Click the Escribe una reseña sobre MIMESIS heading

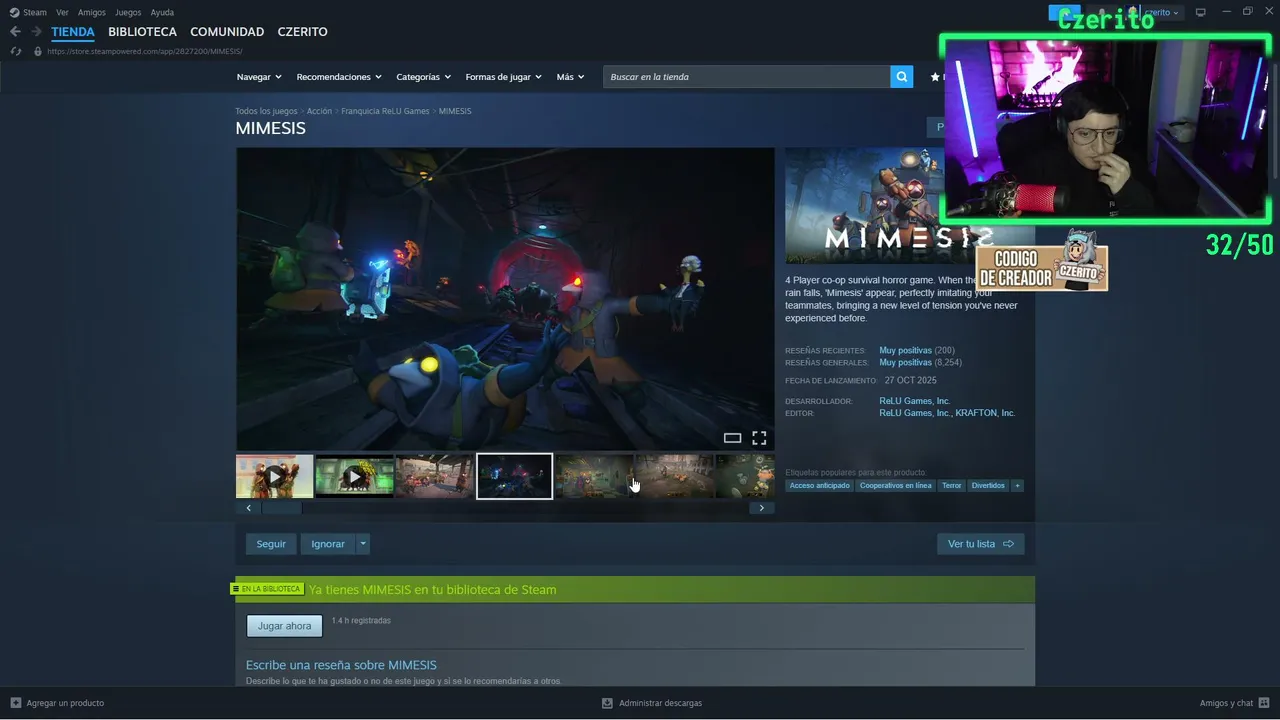341,665
